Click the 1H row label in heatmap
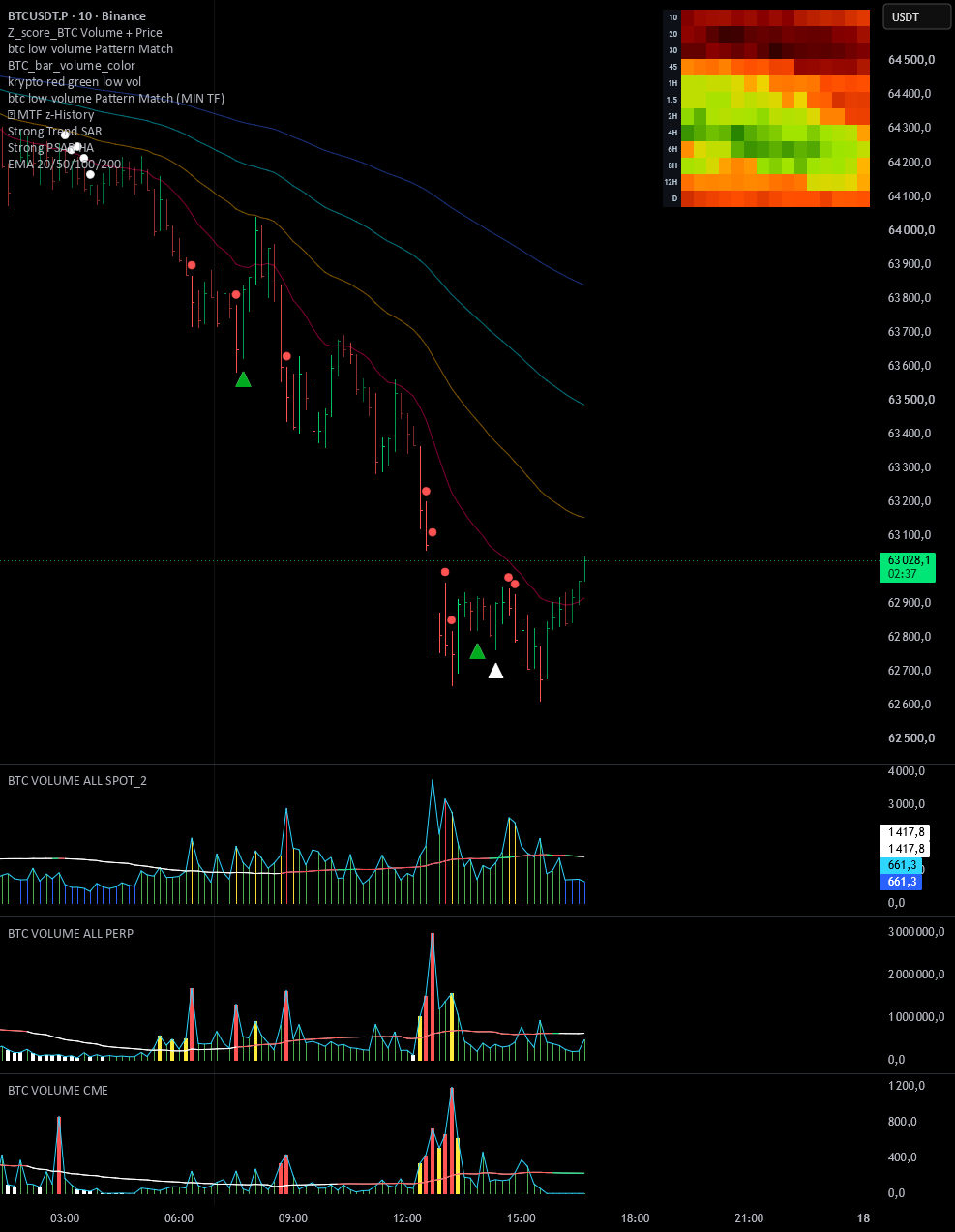This screenshot has width=955, height=1232. pyautogui.click(x=672, y=83)
